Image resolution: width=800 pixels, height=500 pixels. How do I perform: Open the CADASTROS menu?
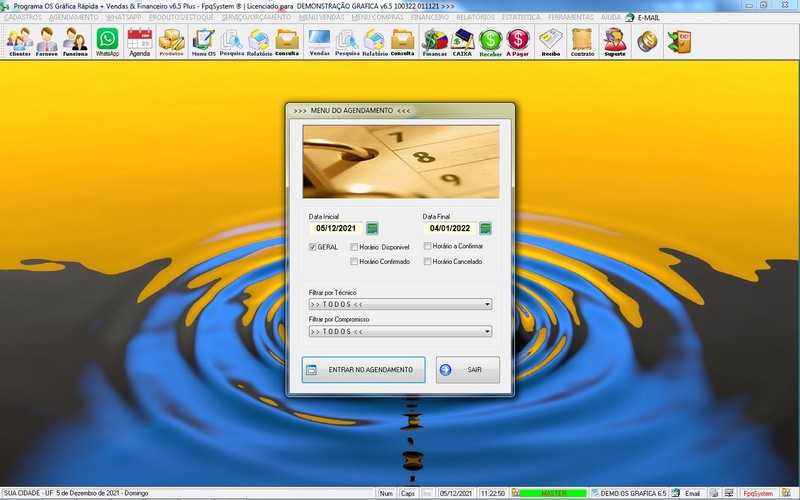coord(22,17)
